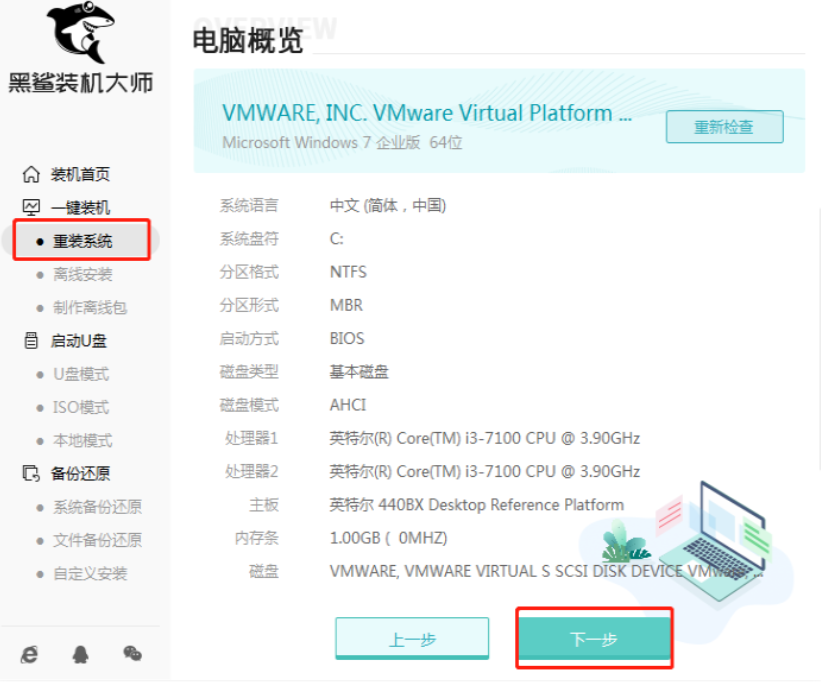Click the monitor icon beside 一键装机
The height and width of the screenshot is (685, 830).
(31, 207)
